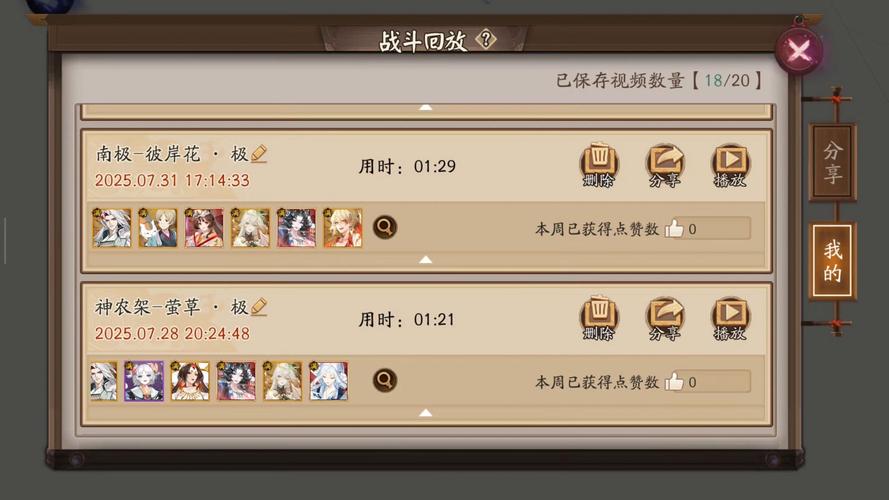The height and width of the screenshot is (500, 889).
Task: Edit the 神农架-萤草 replay name pencil
Action: tap(259, 307)
